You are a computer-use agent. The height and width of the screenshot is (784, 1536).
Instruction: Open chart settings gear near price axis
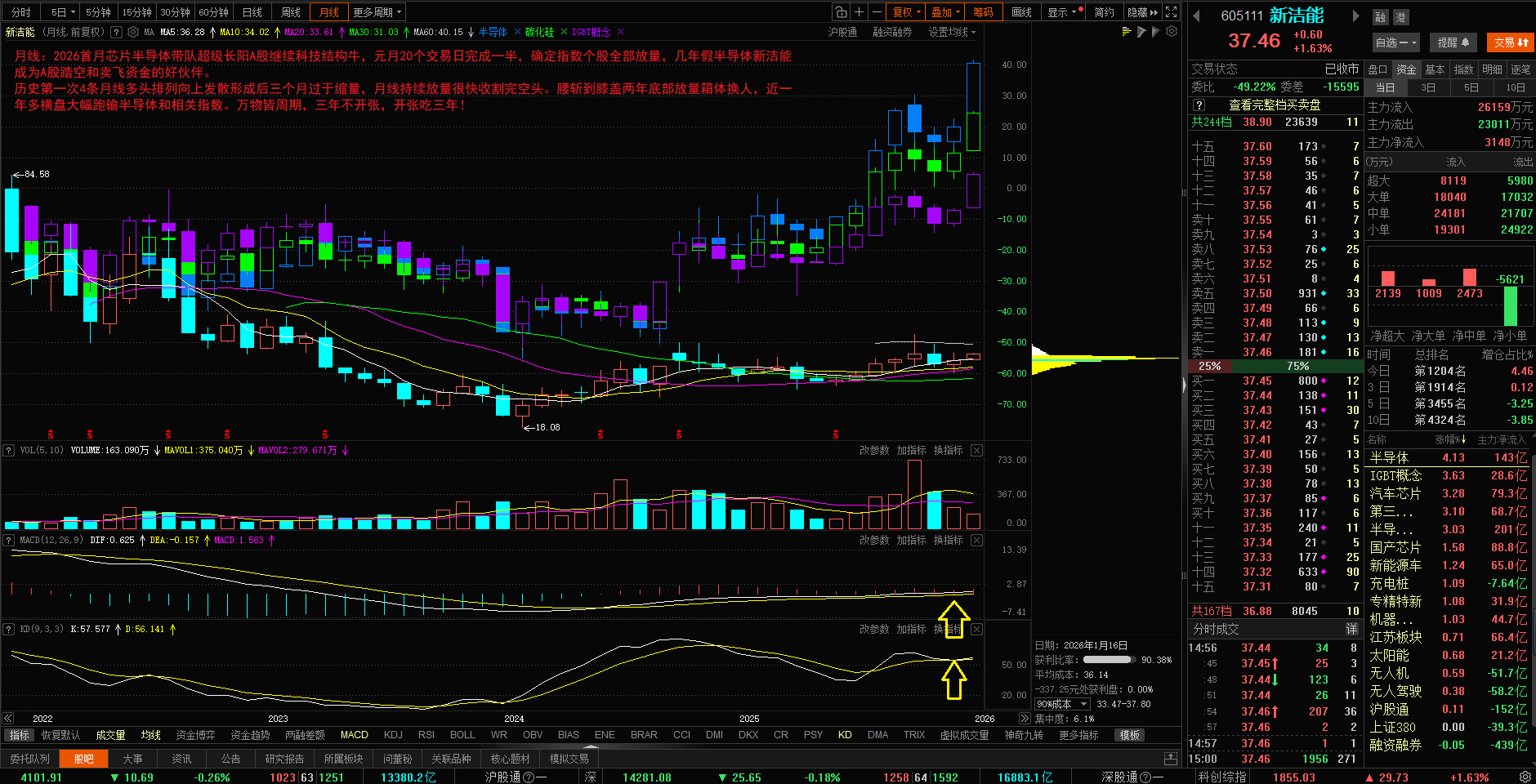pyautogui.click(x=1172, y=32)
